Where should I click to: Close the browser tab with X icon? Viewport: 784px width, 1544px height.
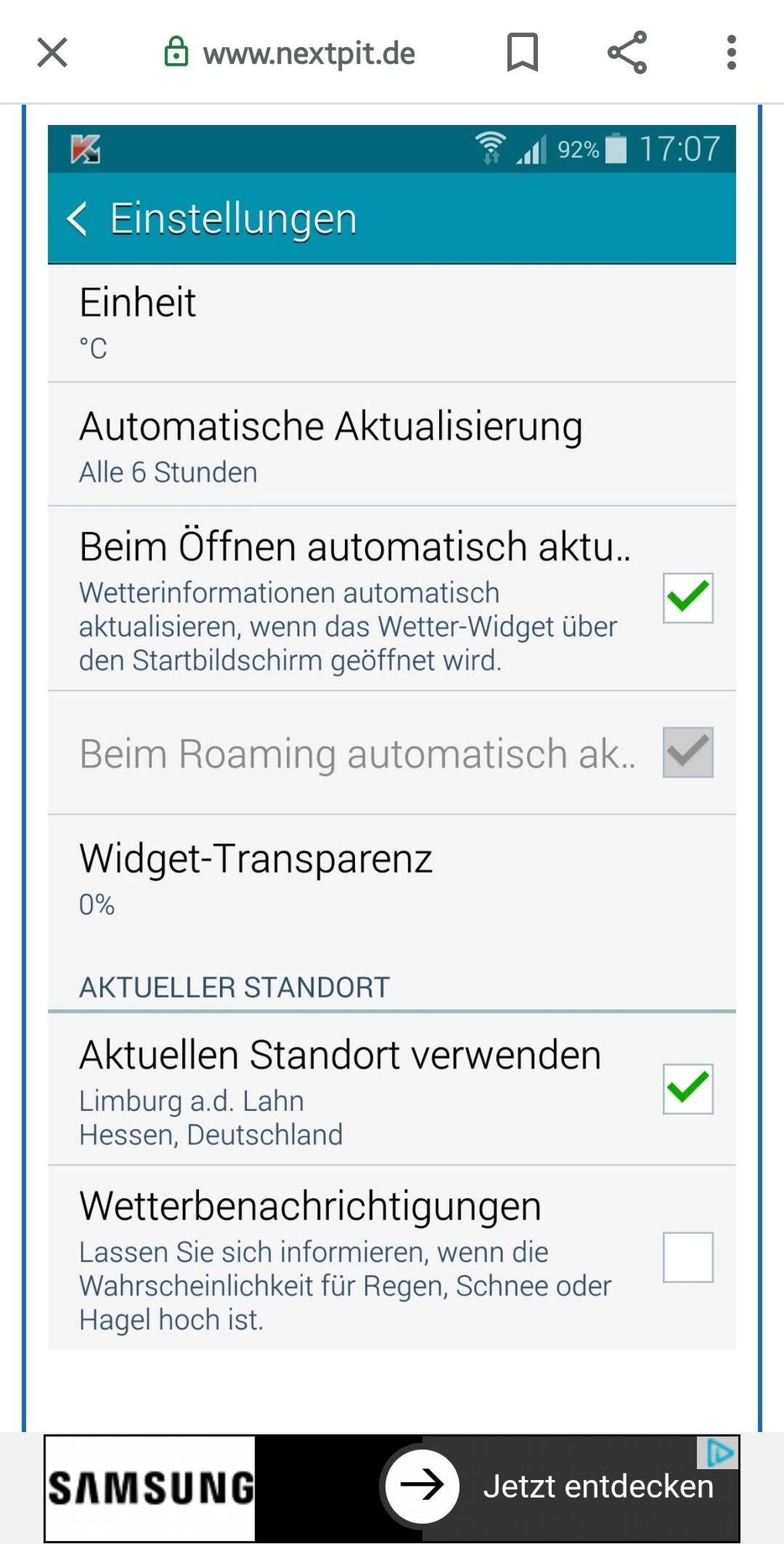point(52,53)
